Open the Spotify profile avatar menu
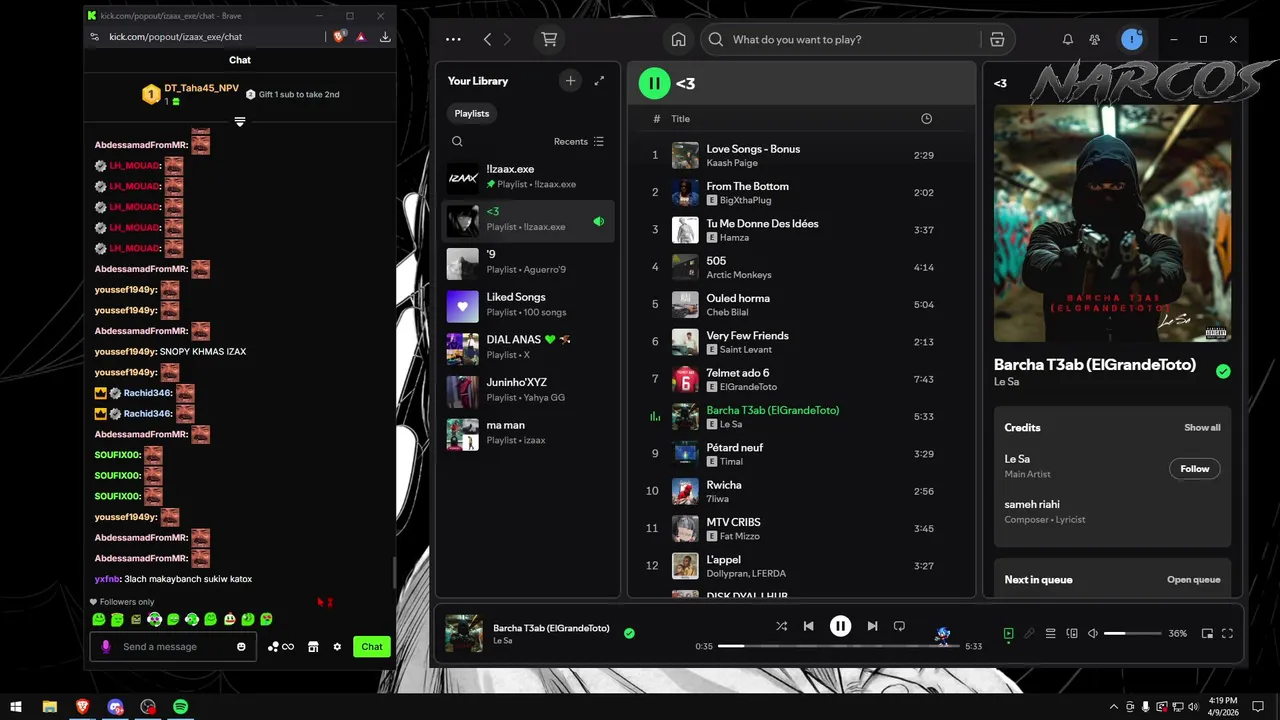 pos(1132,39)
